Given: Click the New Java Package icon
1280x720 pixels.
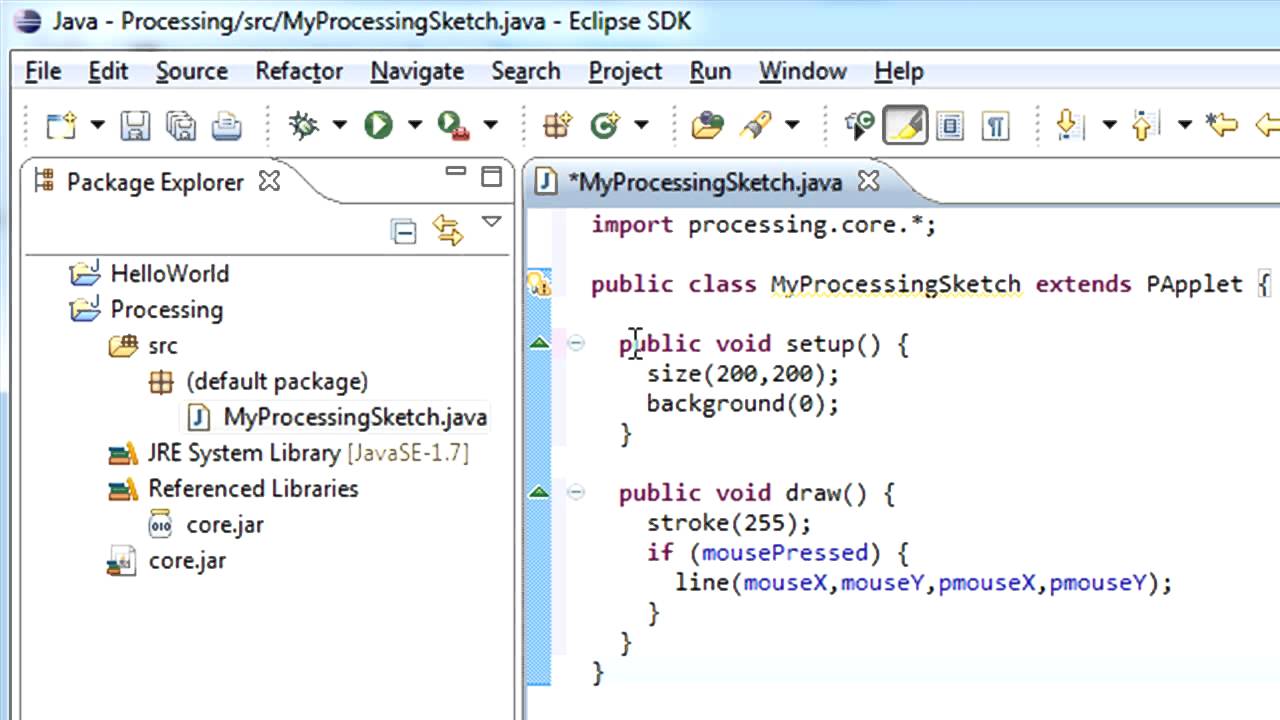Looking at the screenshot, I should pyautogui.click(x=557, y=125).
